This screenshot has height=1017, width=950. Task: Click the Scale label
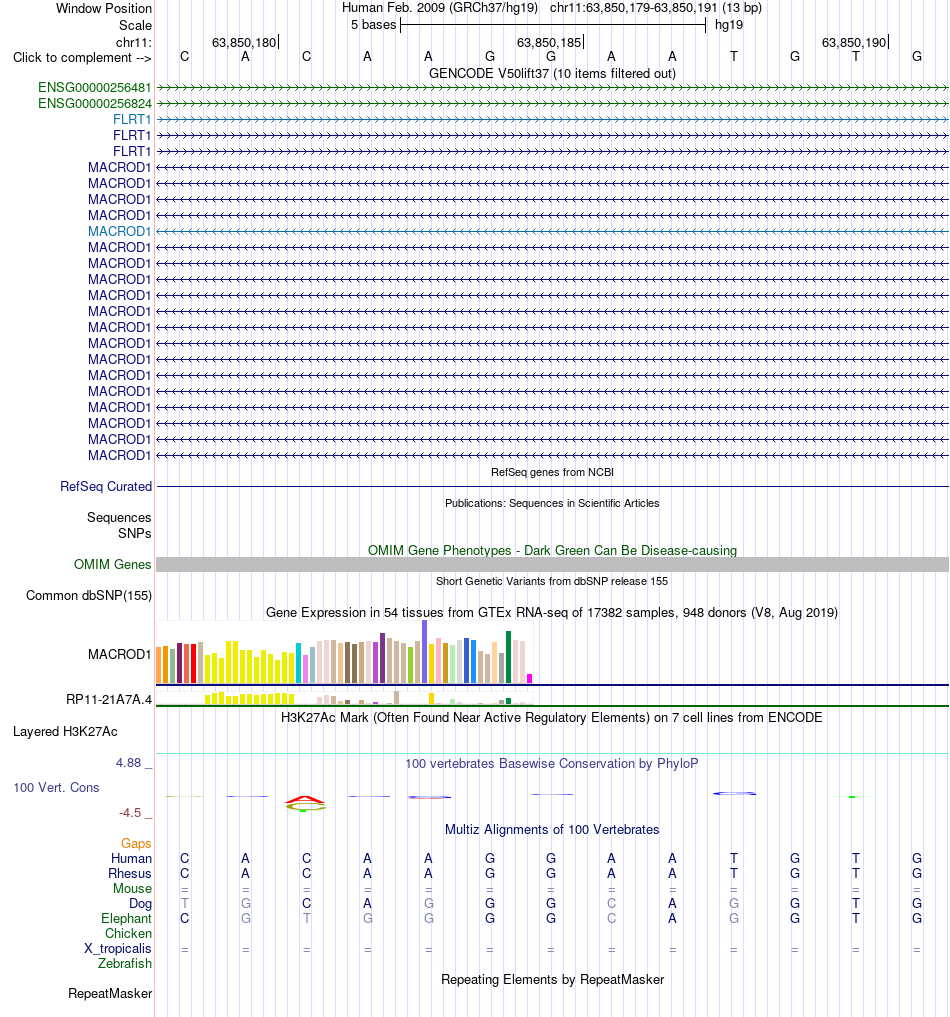(x=136, y=25)
